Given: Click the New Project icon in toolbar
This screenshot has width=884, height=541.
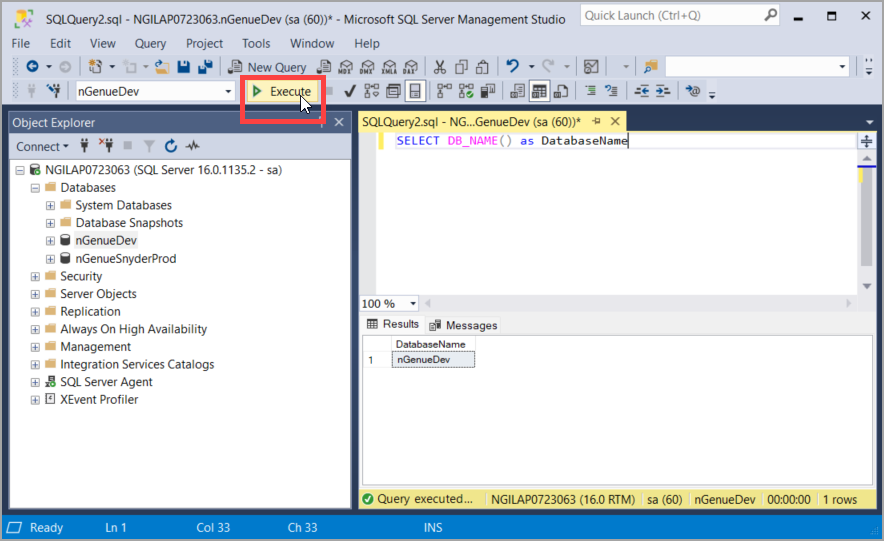Looking at the screenshot, I should [95, 67].
